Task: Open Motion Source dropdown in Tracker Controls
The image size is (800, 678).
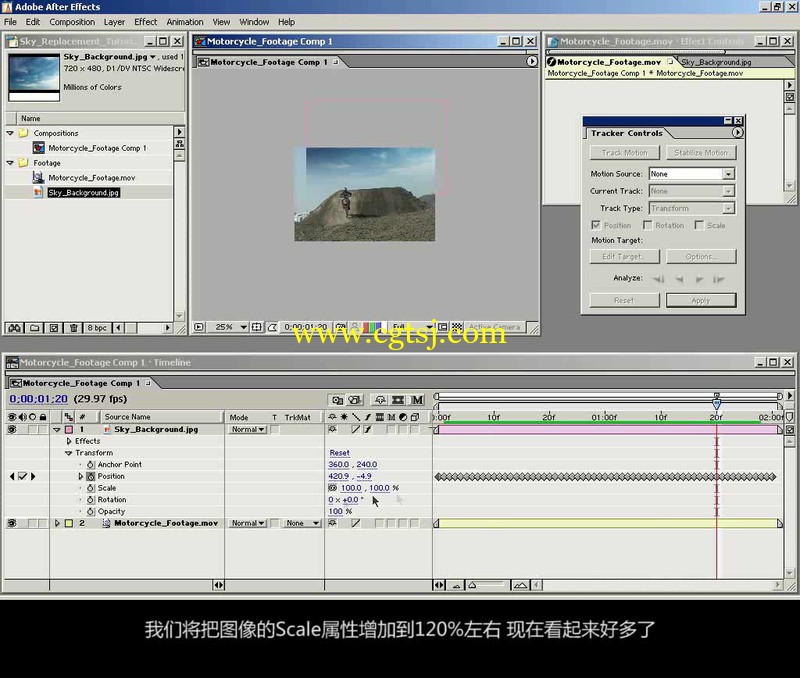Action: (x=691, y=174)
